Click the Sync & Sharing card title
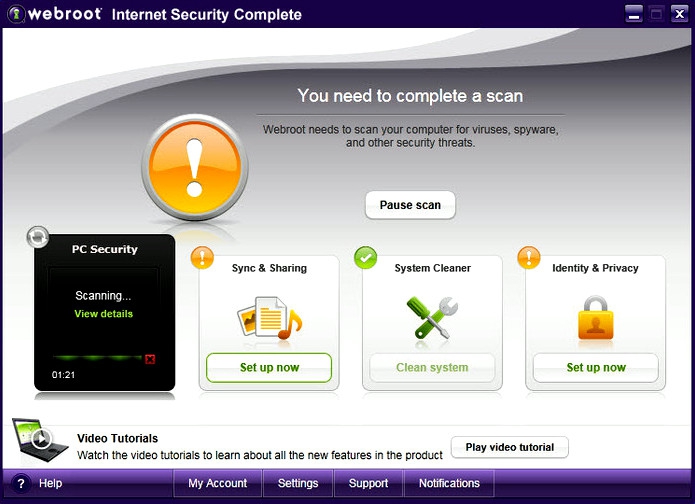The width and height of the screenshot is (695, 504). 269,268
